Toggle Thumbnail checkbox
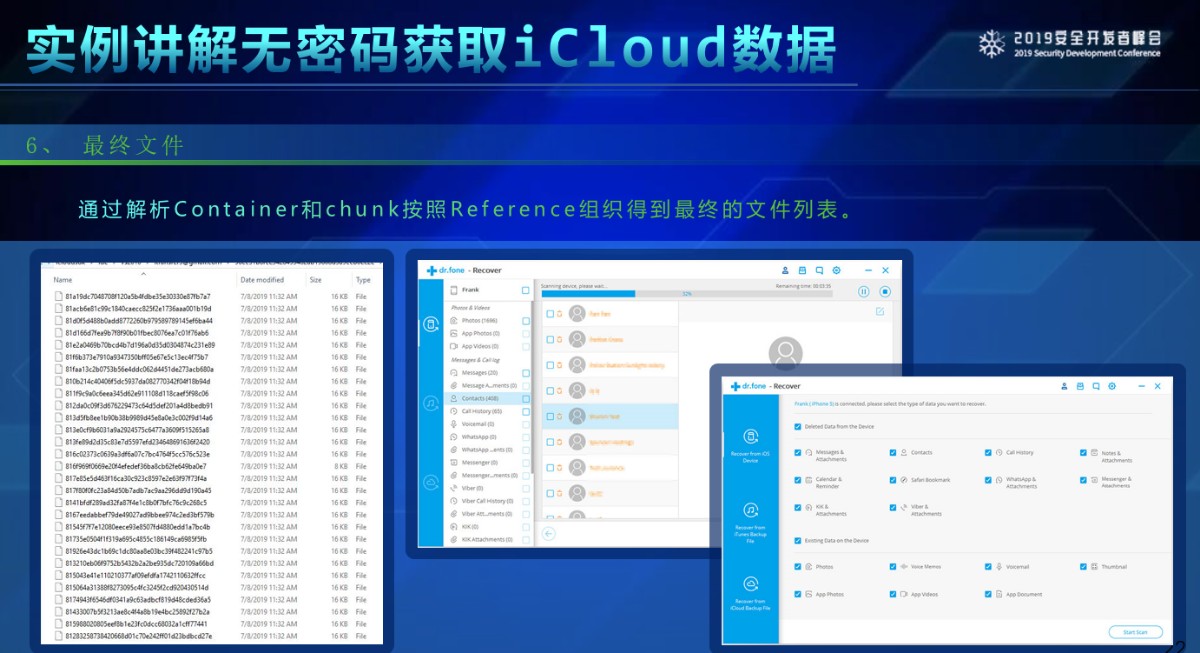1200x653 pixels. pos(1083,566)
